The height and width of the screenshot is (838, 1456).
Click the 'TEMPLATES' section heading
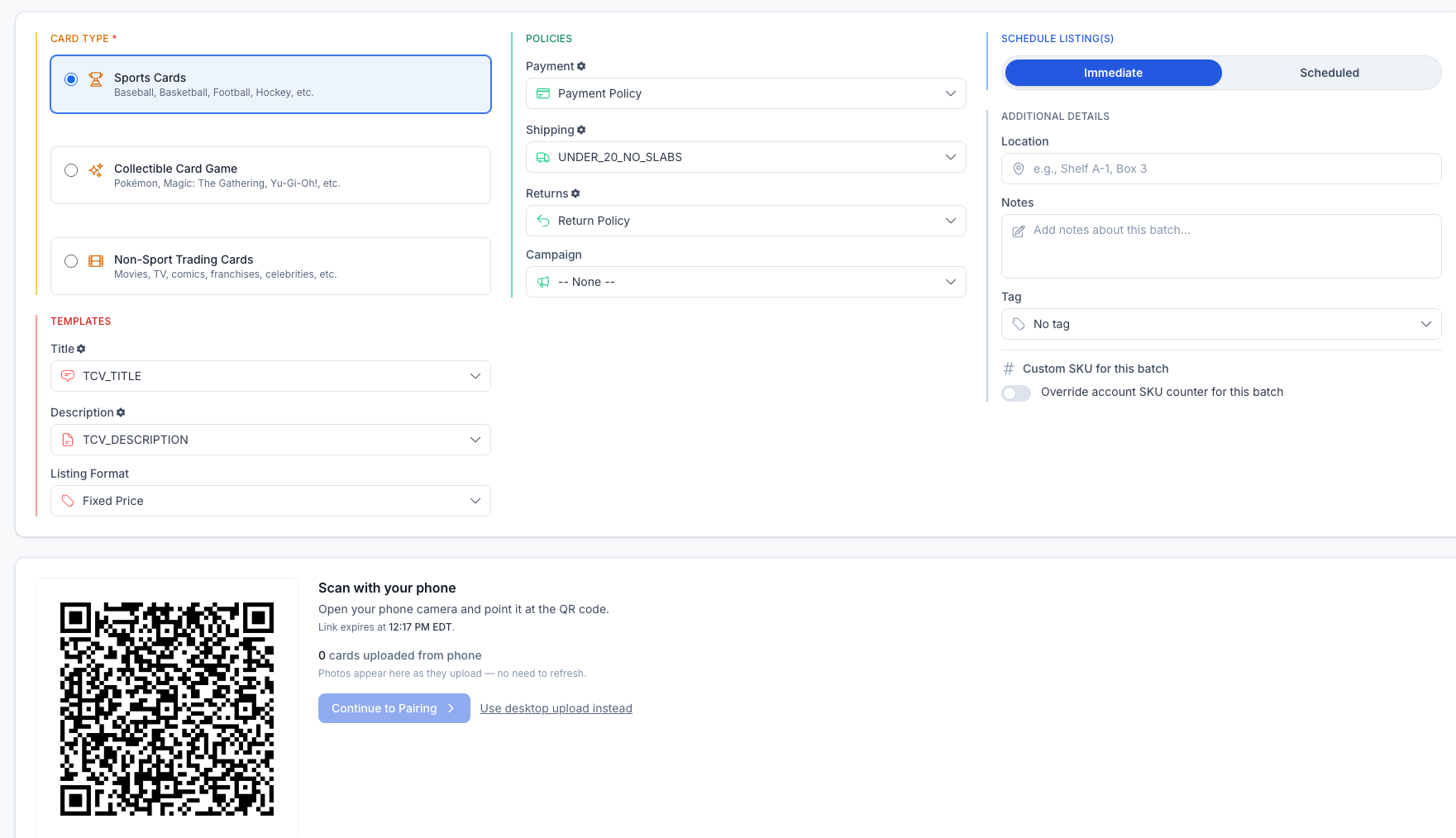coord(80,321)
